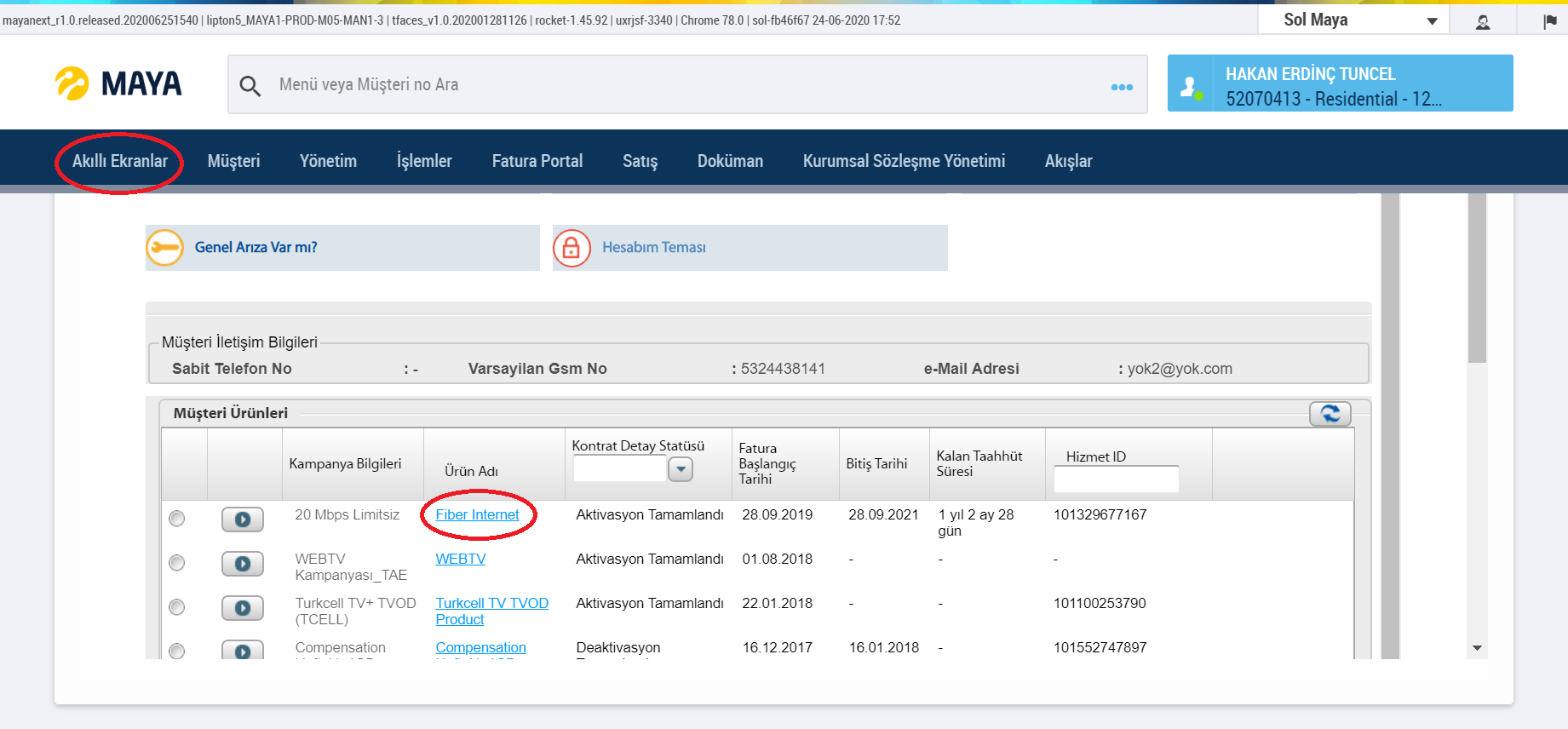Click the flag icon in top bar
Screen dimensions: 1568x729
pos(1550,21)
